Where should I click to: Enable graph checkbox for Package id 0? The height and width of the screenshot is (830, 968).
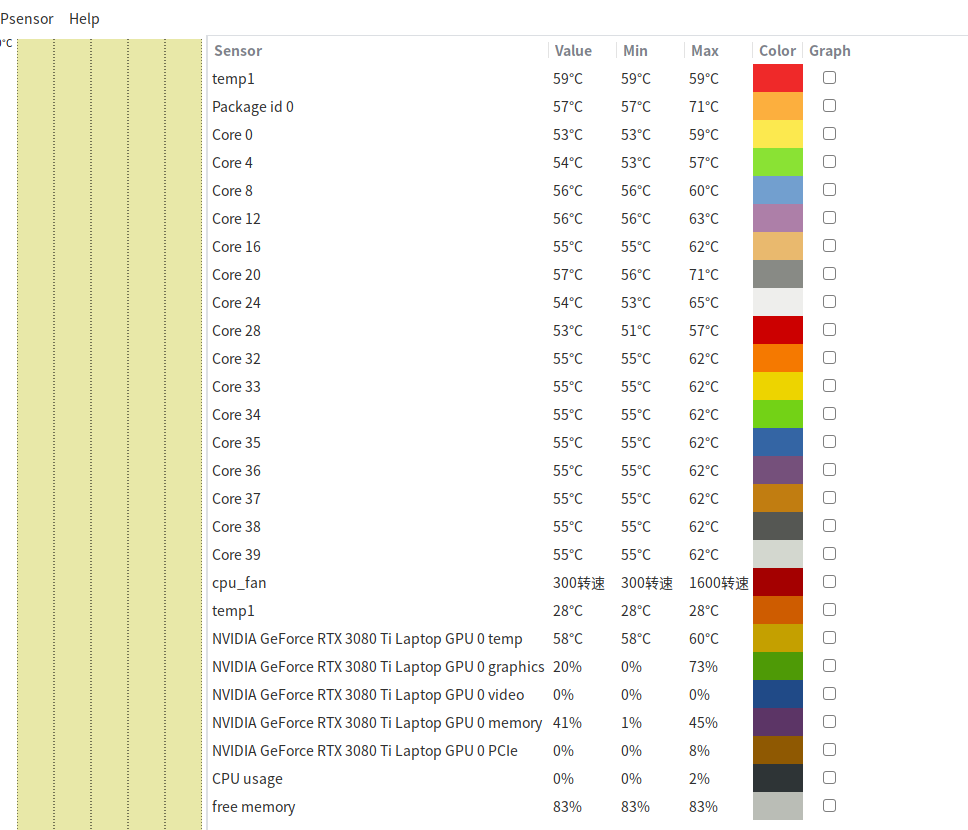829,106
